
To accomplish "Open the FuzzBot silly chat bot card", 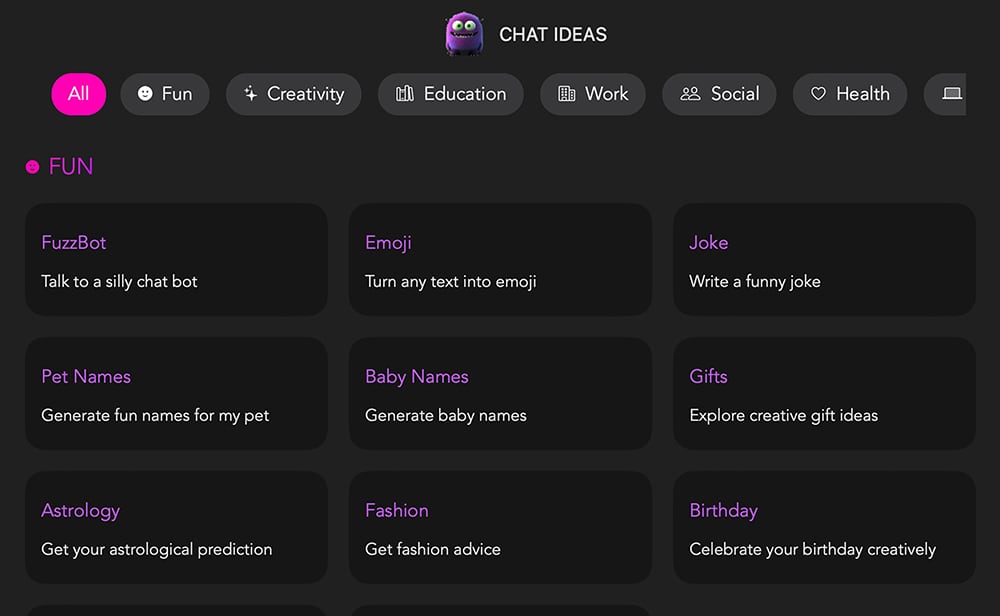I will (x=176, y=260).
